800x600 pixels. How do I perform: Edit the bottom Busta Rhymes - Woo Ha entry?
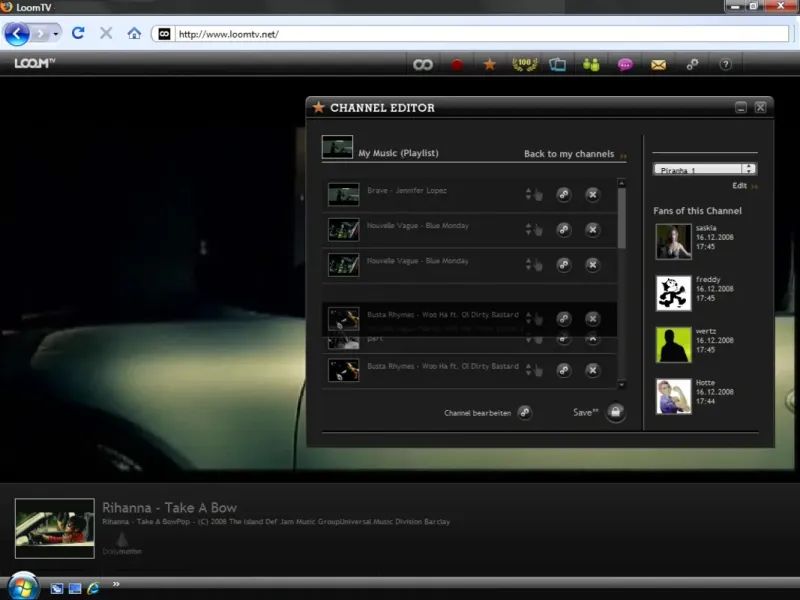(x=563, y=370)
